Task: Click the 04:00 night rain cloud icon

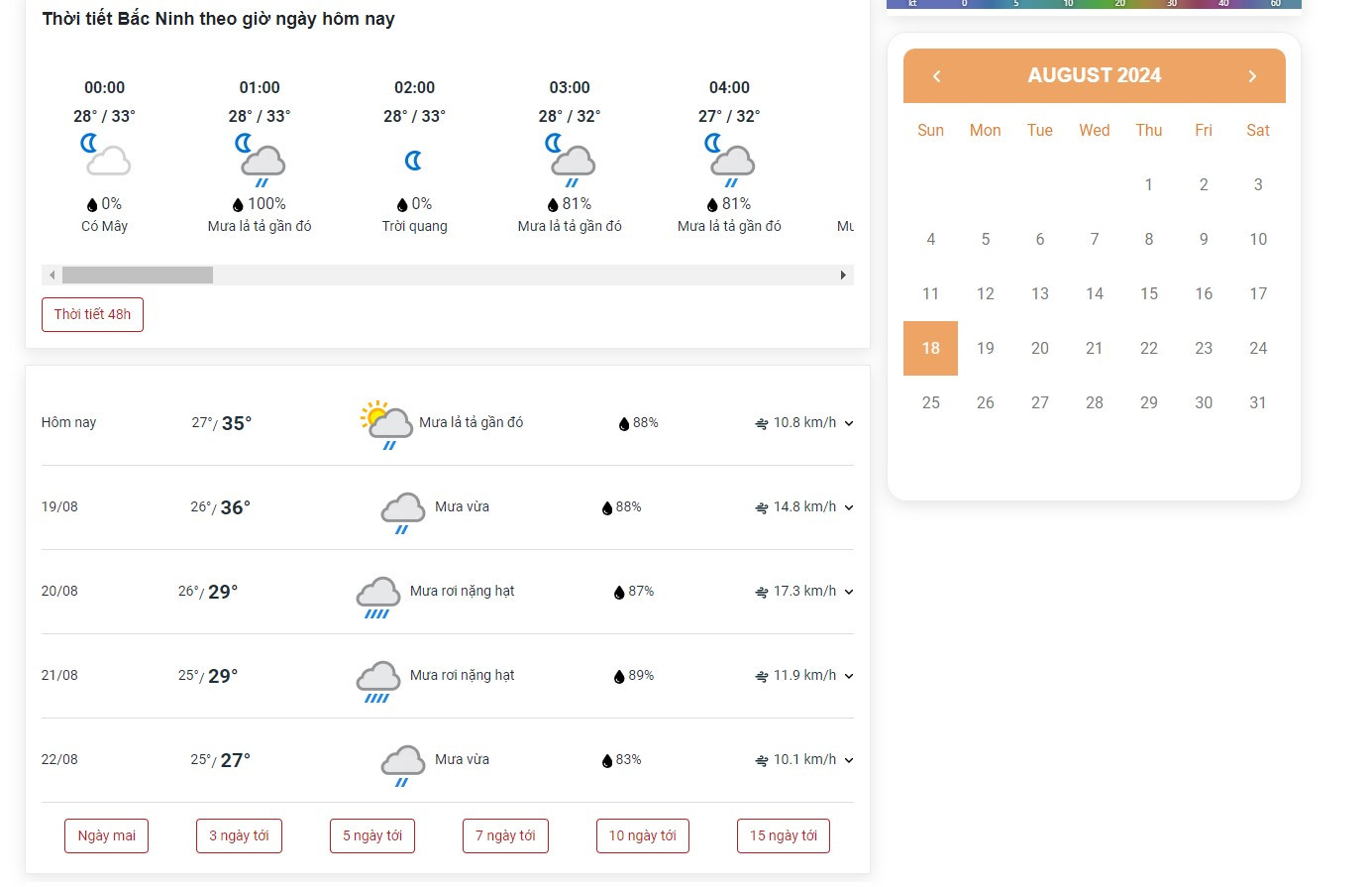Action: pyautogui.click(x=729, y=160)
